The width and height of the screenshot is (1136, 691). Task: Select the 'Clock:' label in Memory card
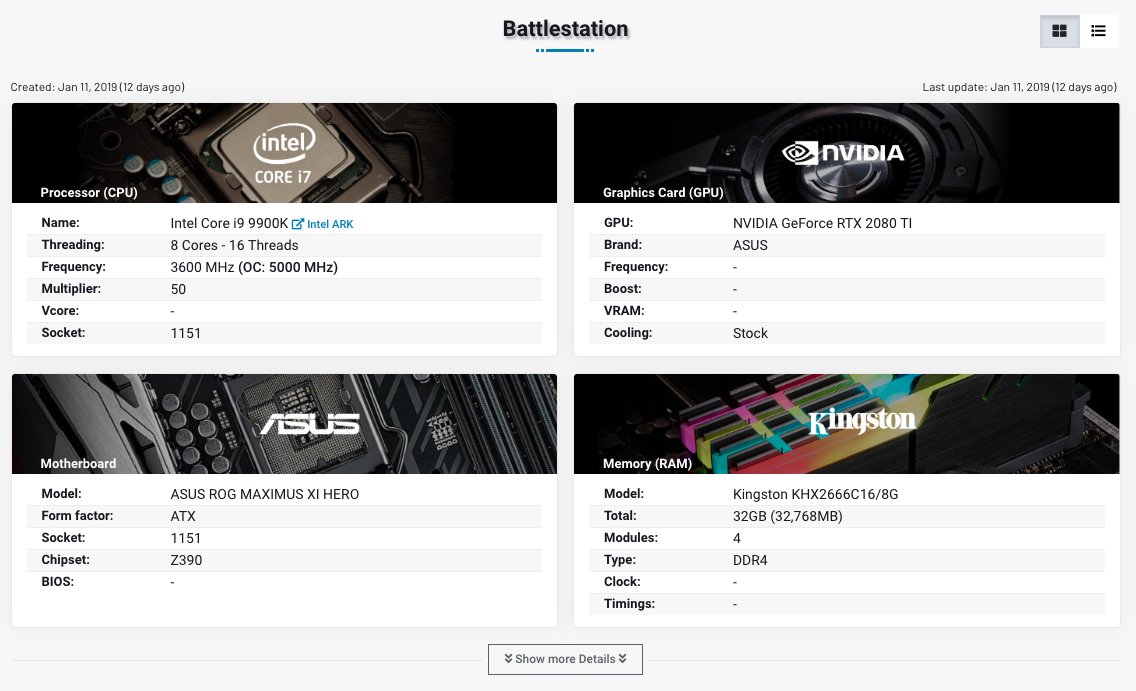622,582
